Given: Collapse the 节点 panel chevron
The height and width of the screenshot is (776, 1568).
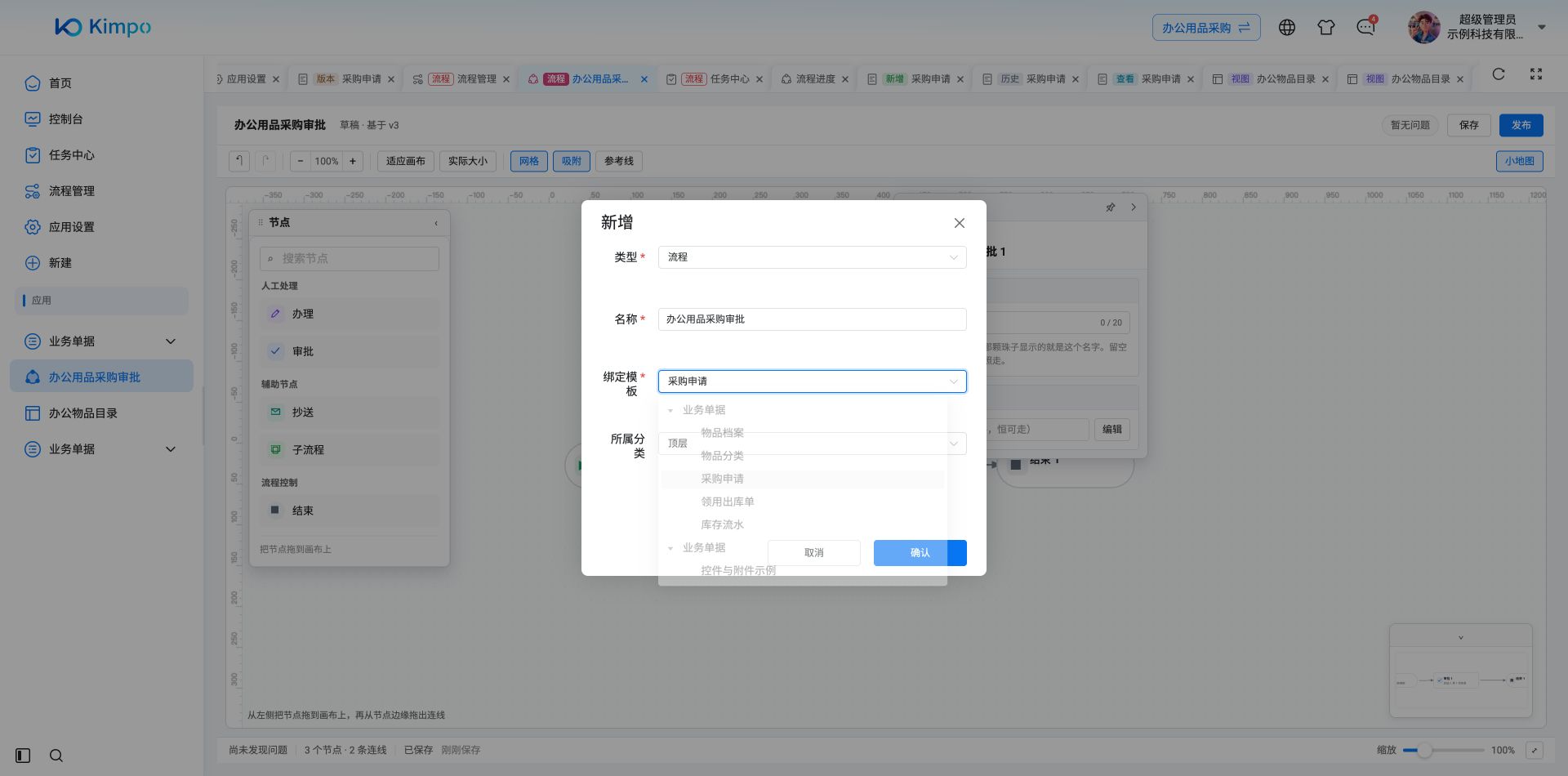Looking at the screenshot, I should (x=436, y=223).
